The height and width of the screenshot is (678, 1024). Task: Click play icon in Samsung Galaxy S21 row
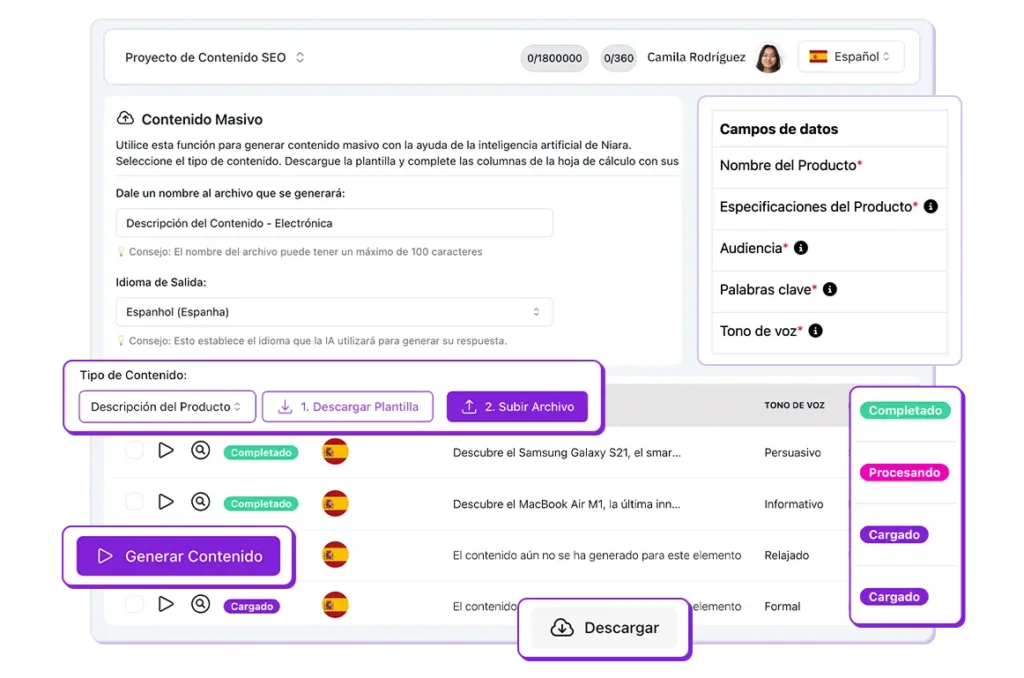coord(166,451)
